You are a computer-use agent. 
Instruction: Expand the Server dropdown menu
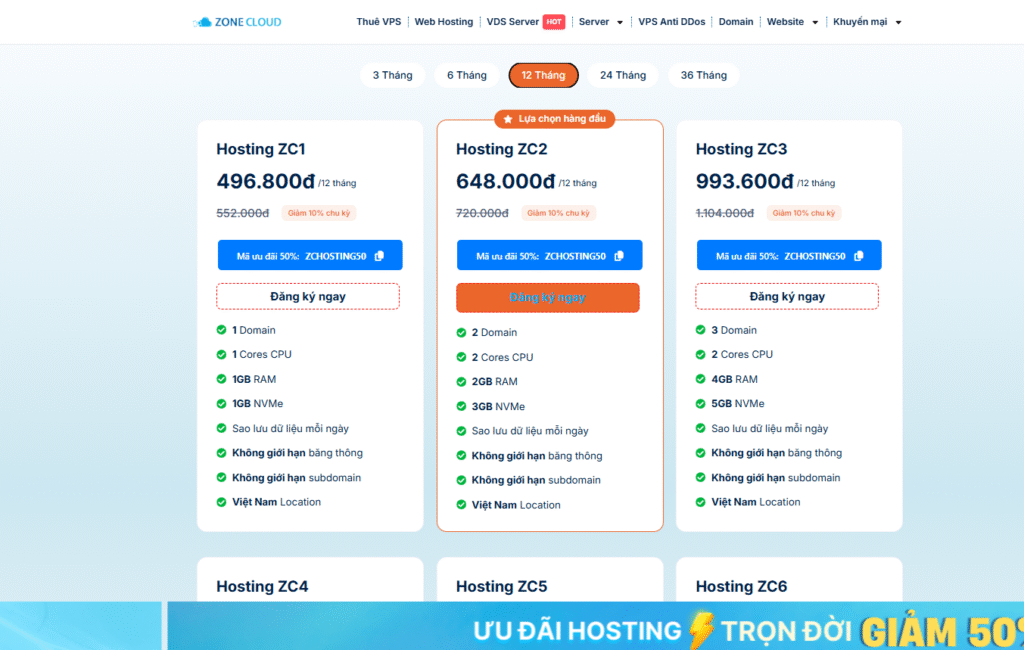[x=600, y=22]
